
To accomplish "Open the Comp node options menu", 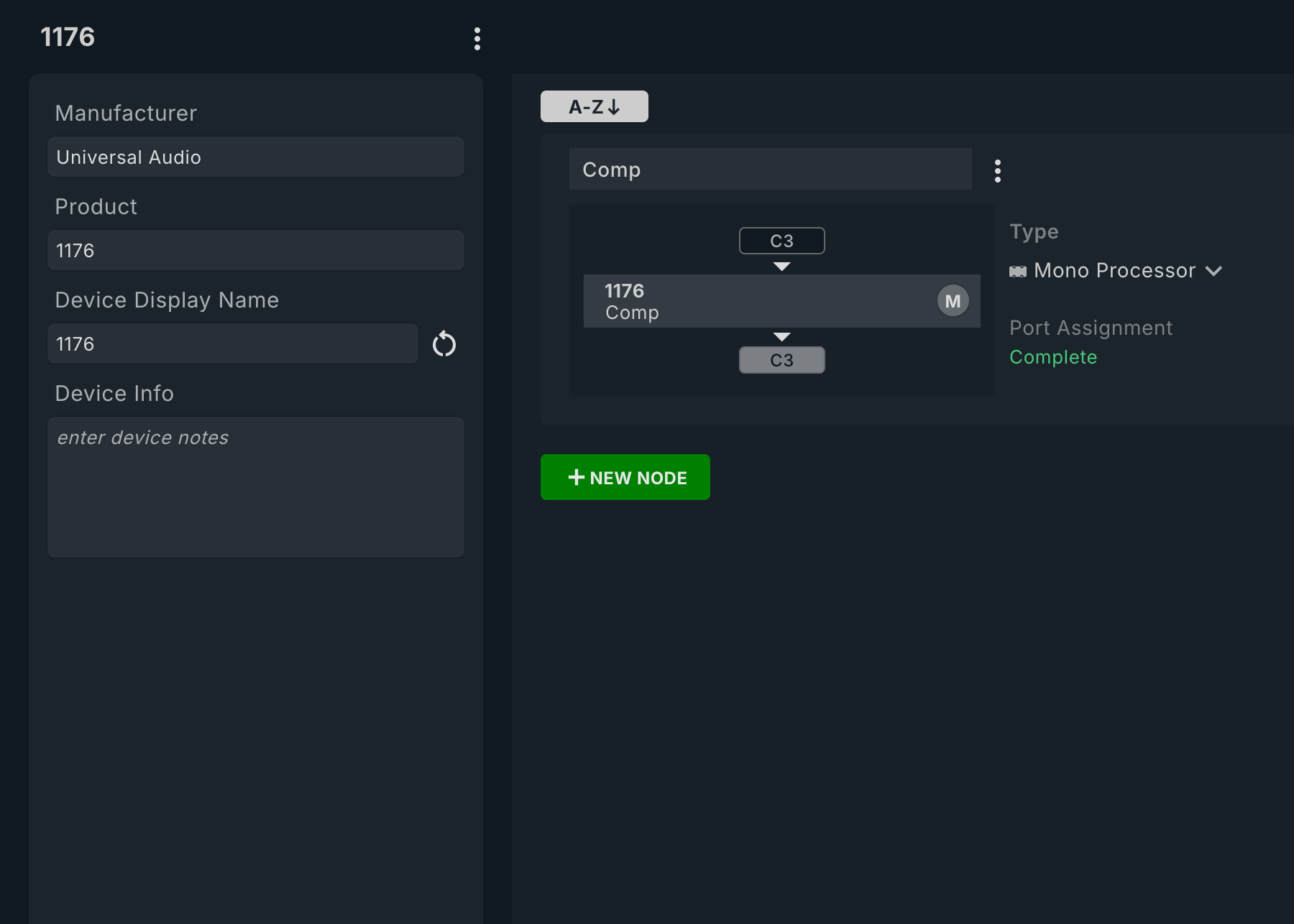I will tap(997, 171).
